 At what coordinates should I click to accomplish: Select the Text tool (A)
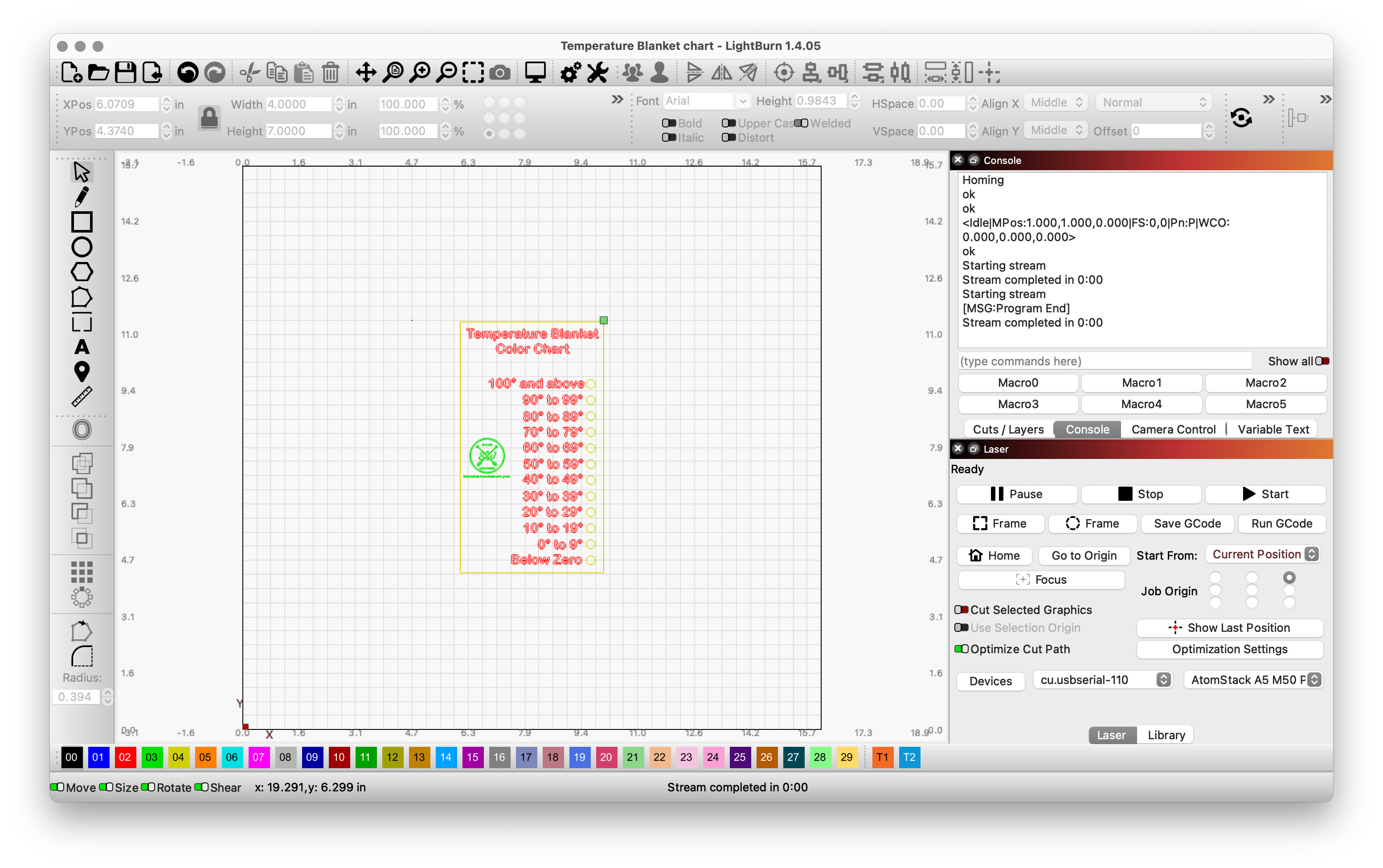(x=82, y=347)
